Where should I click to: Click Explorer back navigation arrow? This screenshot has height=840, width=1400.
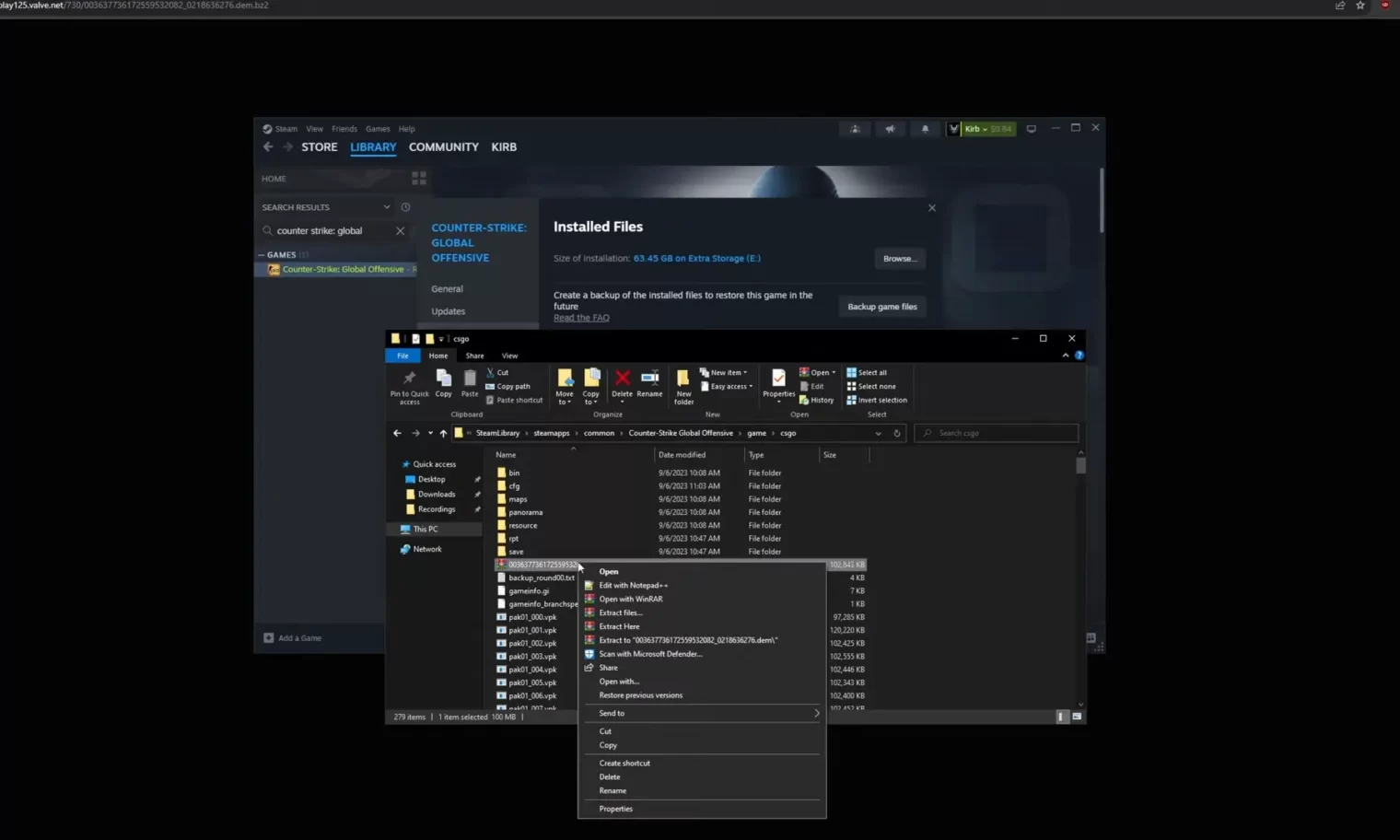click(397, 433)
